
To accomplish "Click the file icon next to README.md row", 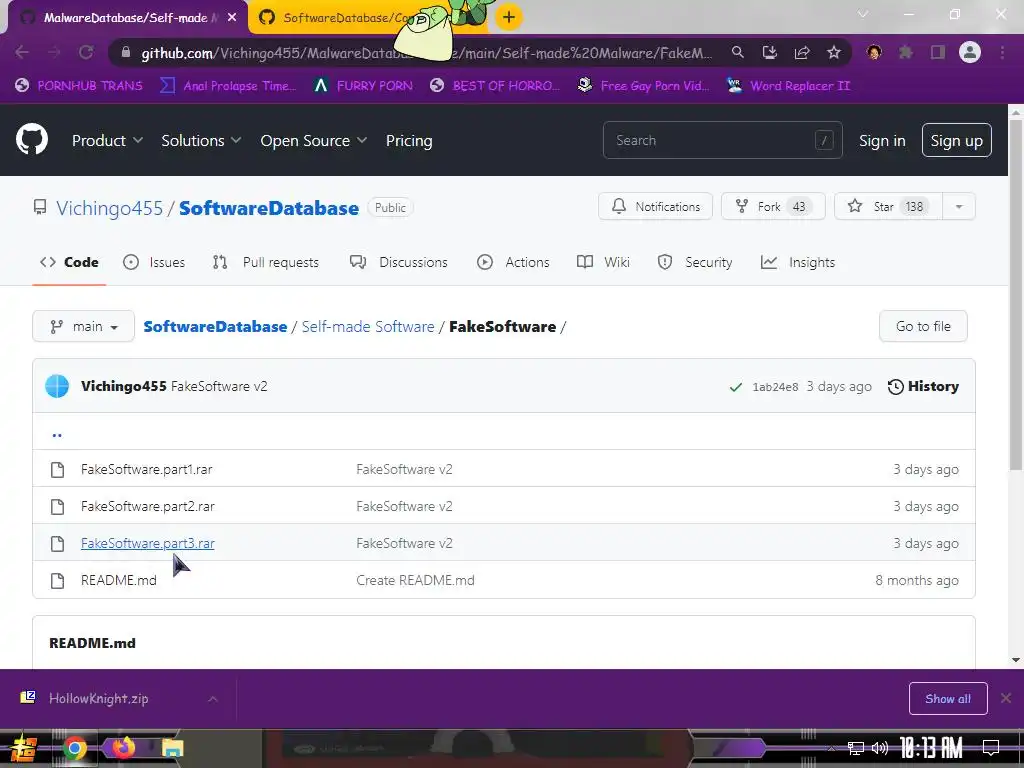I will click(x=57, y=581).
